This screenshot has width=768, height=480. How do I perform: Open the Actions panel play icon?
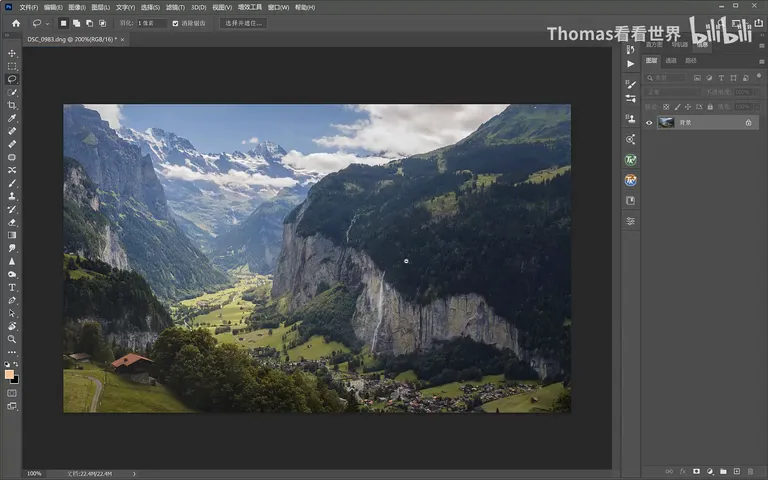pos(630,64)
